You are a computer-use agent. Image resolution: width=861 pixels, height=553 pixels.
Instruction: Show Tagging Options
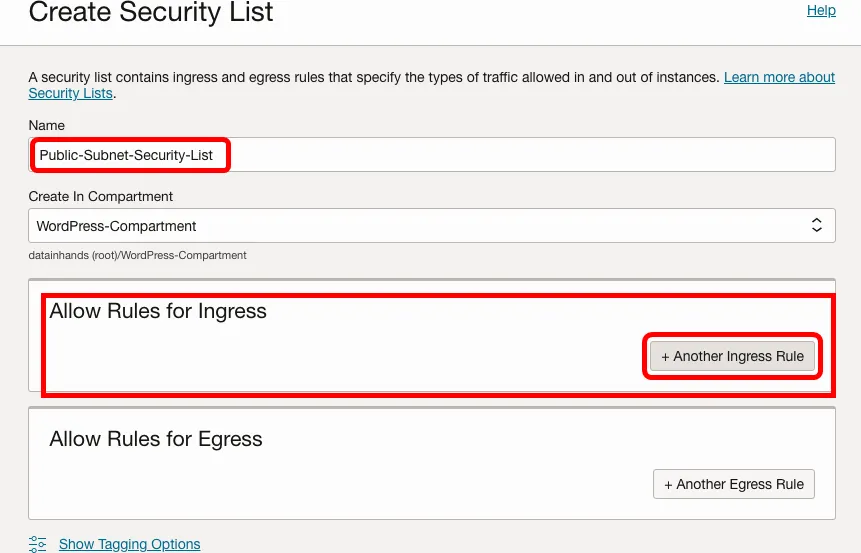[x=129, y=544]
